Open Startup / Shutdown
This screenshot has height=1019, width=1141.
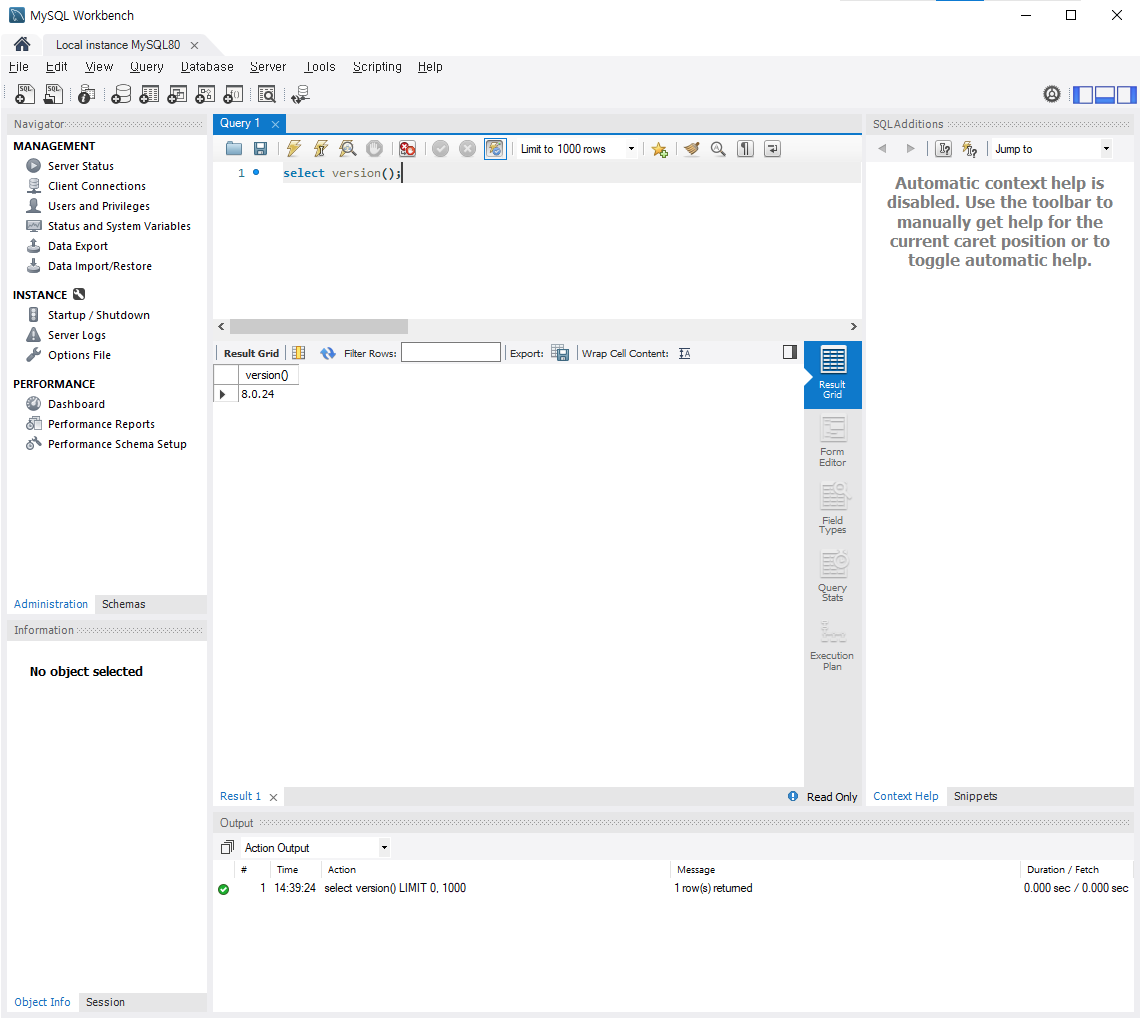pyautogui.click(x=98, y=315)
